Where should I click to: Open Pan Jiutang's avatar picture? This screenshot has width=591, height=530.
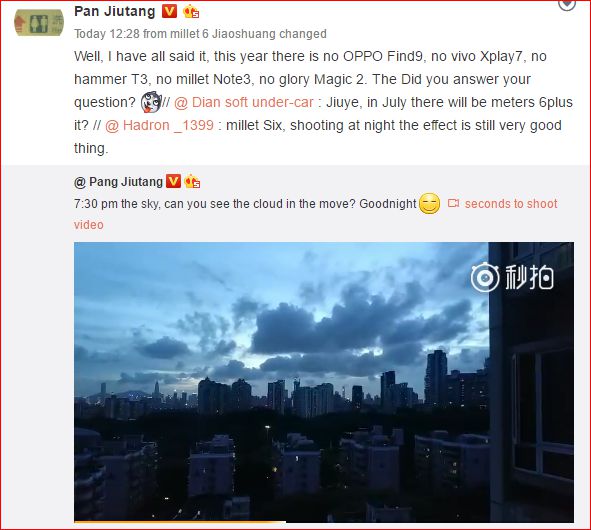point(39,23)
